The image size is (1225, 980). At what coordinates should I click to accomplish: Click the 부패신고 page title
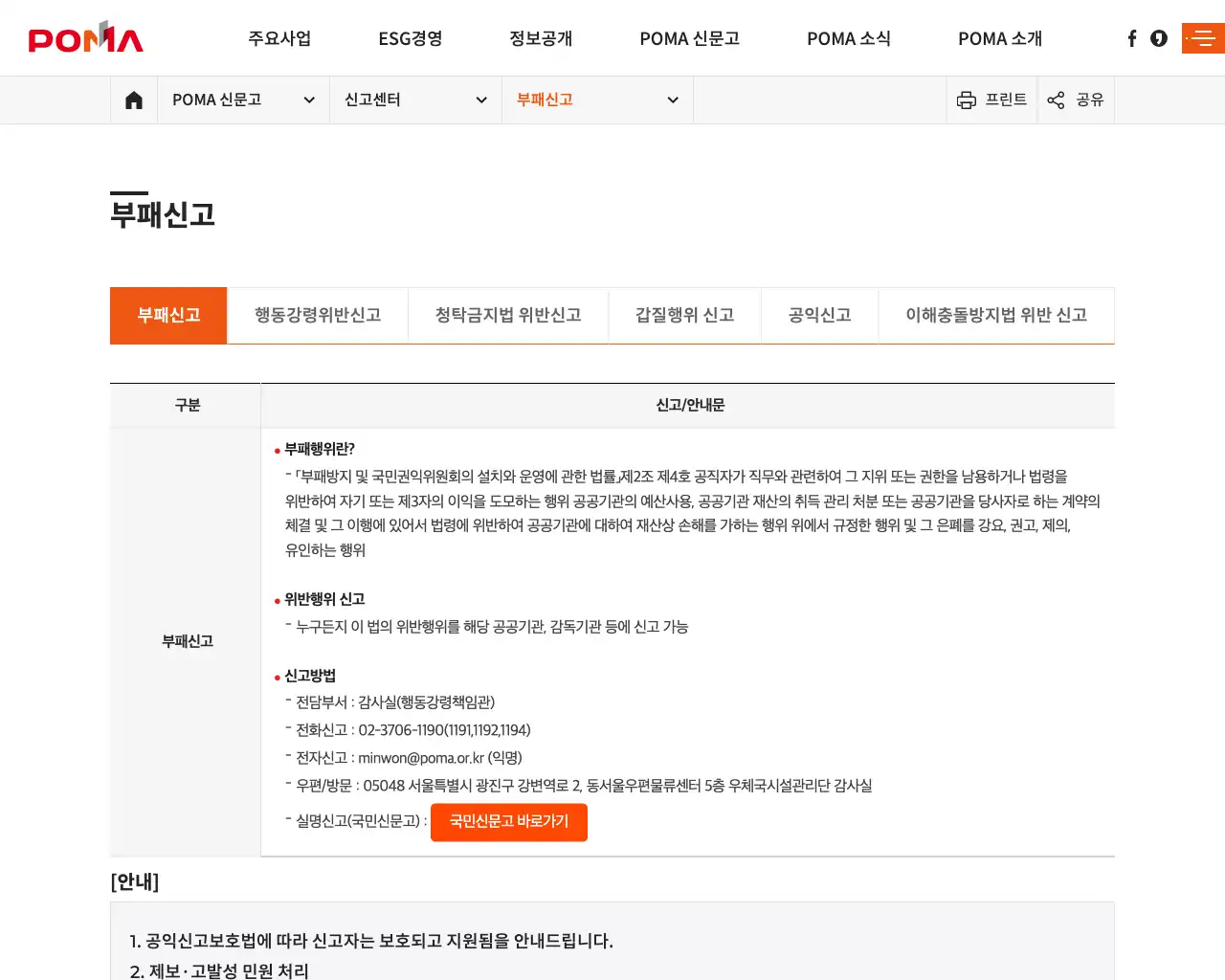click(x=163, y=214)
